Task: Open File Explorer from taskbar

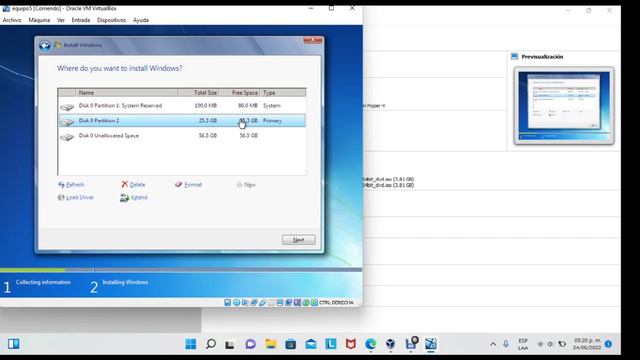Action: pyautogui.click(x=270, y=344)
